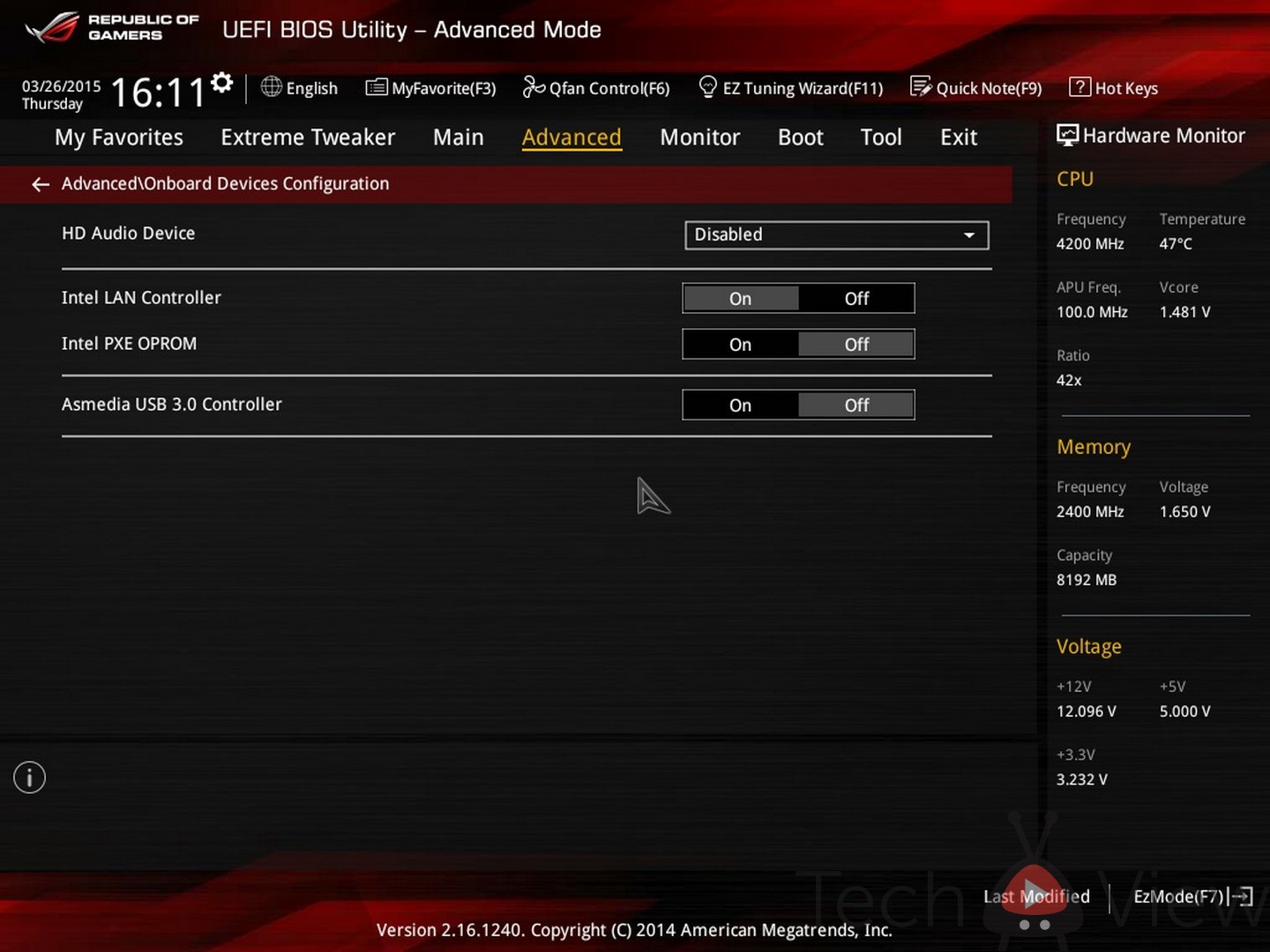
Task: Click the Advanced\Onboard Devices Configuration breadcrumb
Action: pyautogui.click(x=225, y=183)
